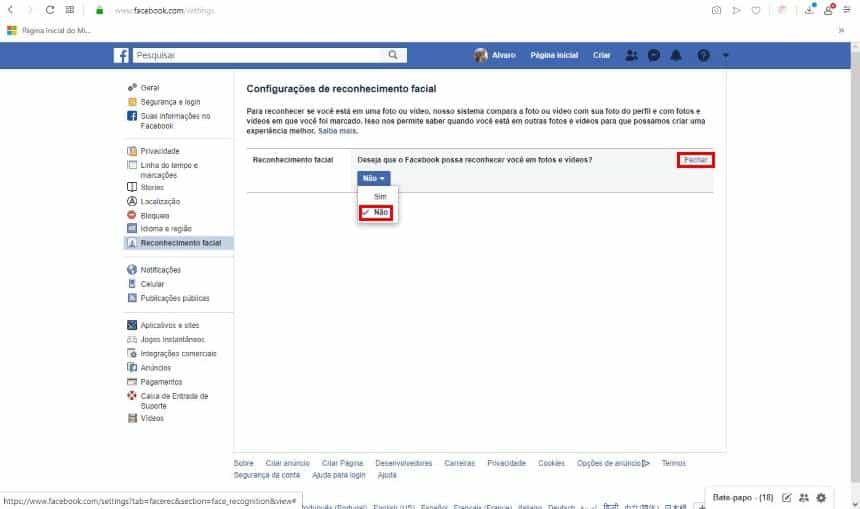
Task: Click new message compose icon in chat bar
Action: click(x=787, y=498)
